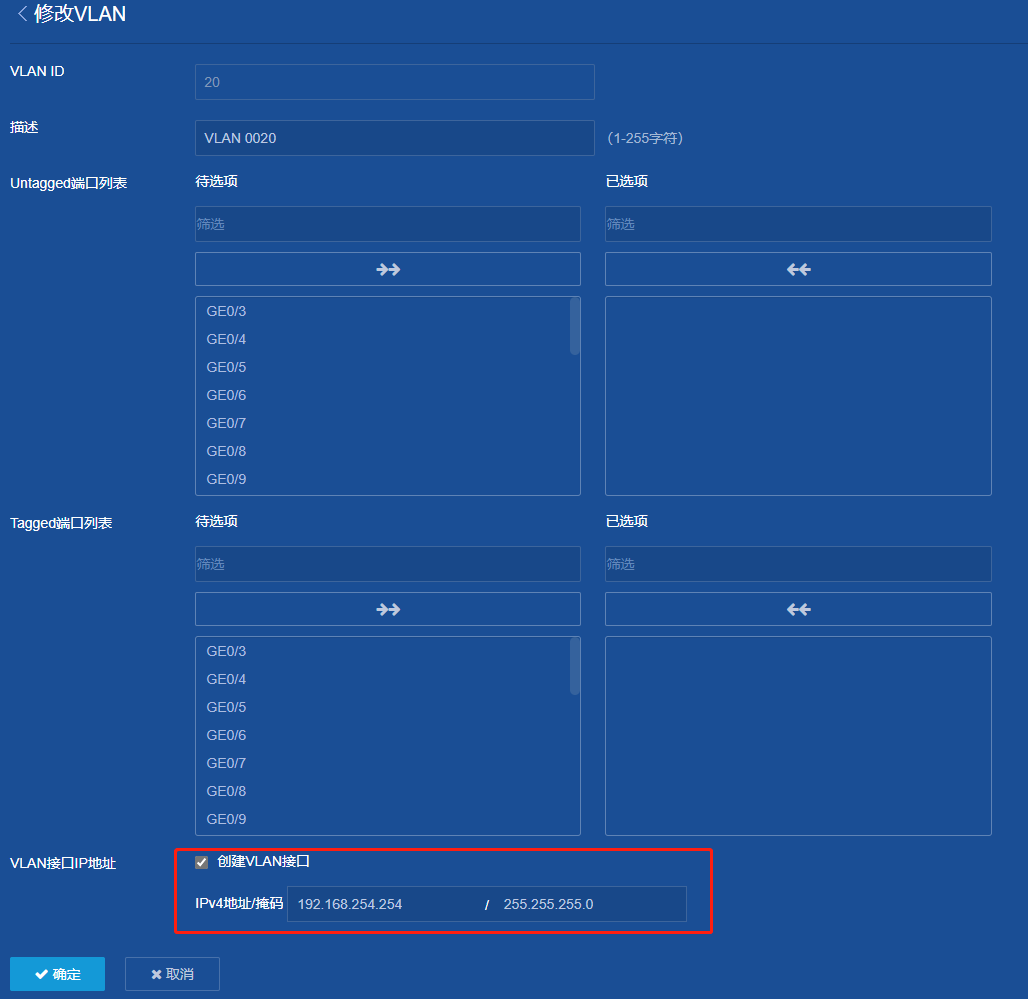The image size is (1028, 999).
Task: Select GE0/3 in Tagged candidate list
Action: [x=226, y=651]
